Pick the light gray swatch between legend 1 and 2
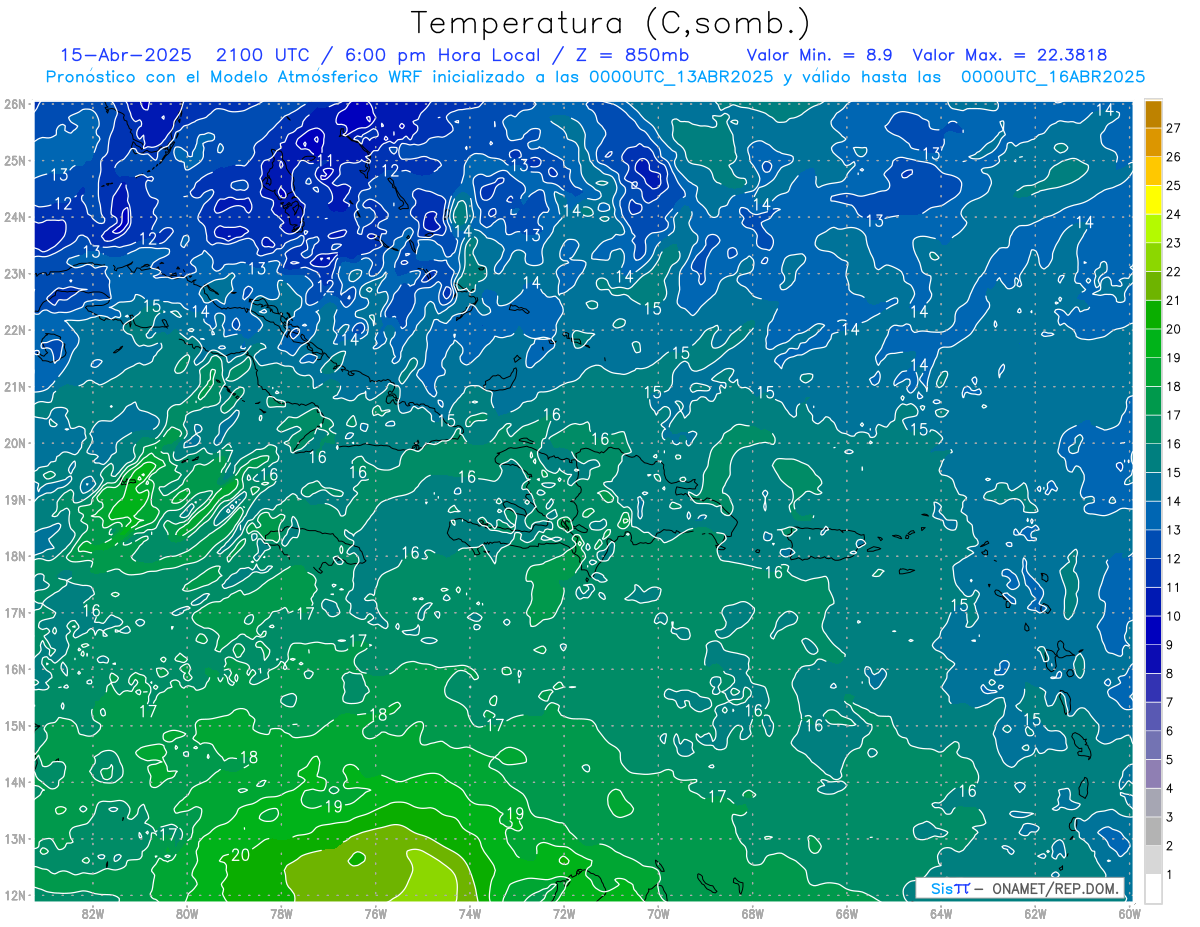Image resolution: width=1200 pixels, height=927 pixels. [x=1154, y=858]
